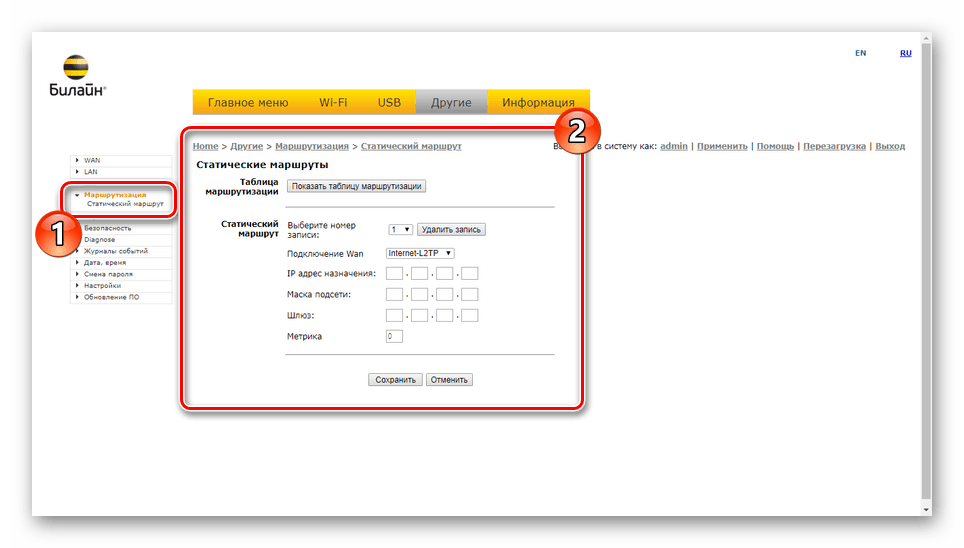Screen dimensions: 964x548
Task: Click first octet of Шлюз field
Action: point(394,316)
